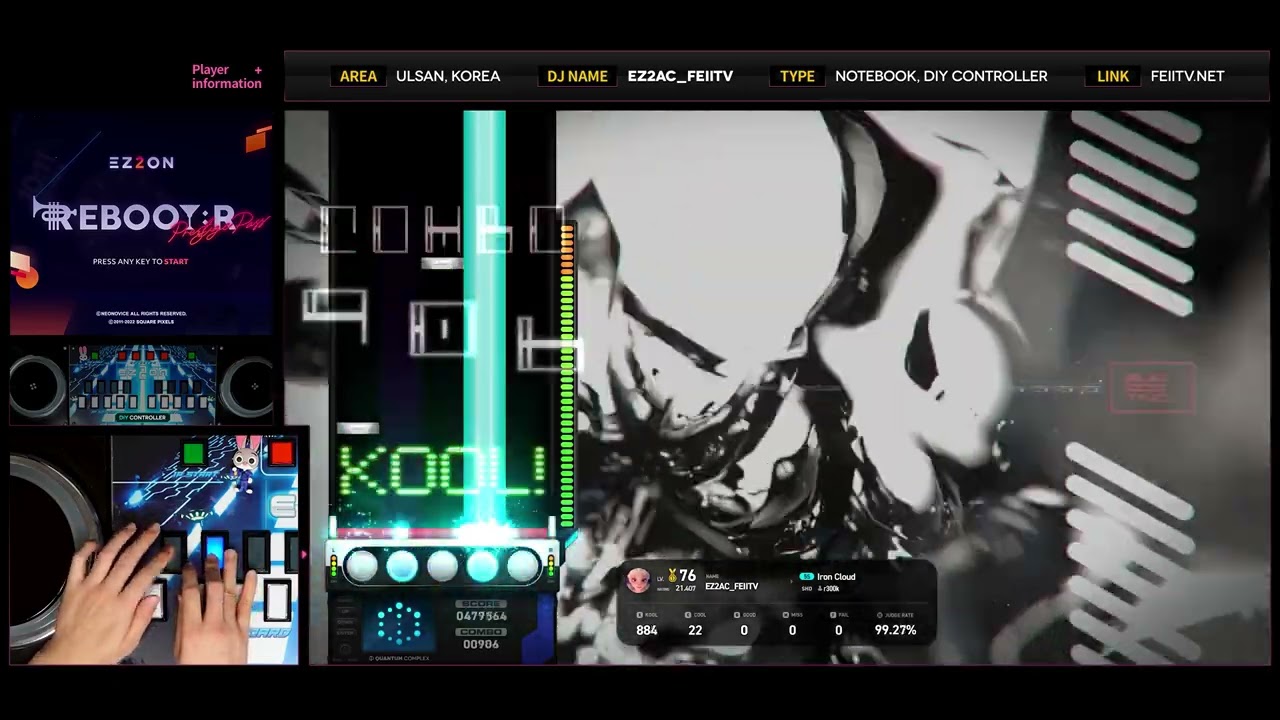The image size is (1280, 720).
Task: Click the right LED level meter beside lane buttons
Action: [550, 567]
